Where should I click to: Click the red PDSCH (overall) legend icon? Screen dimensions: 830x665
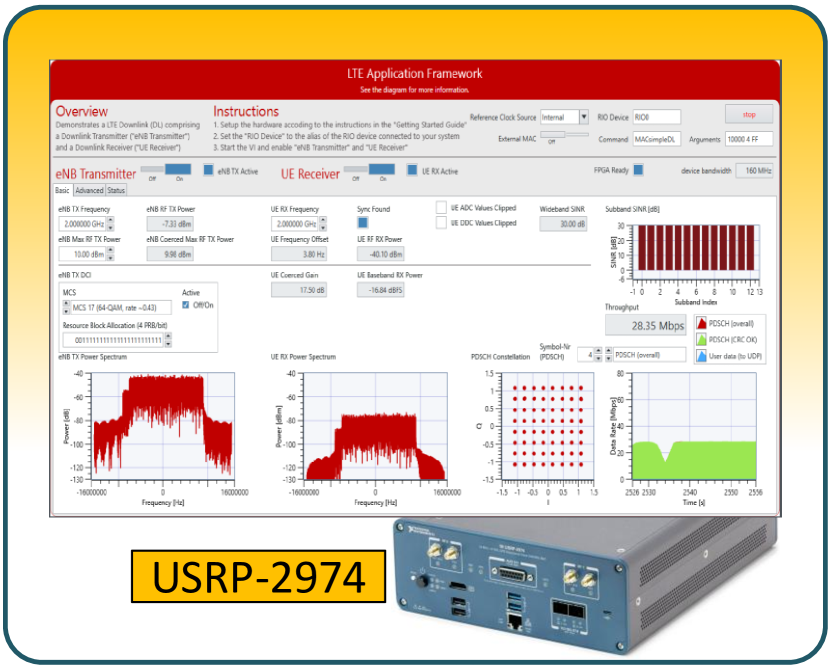pos(701,323)
